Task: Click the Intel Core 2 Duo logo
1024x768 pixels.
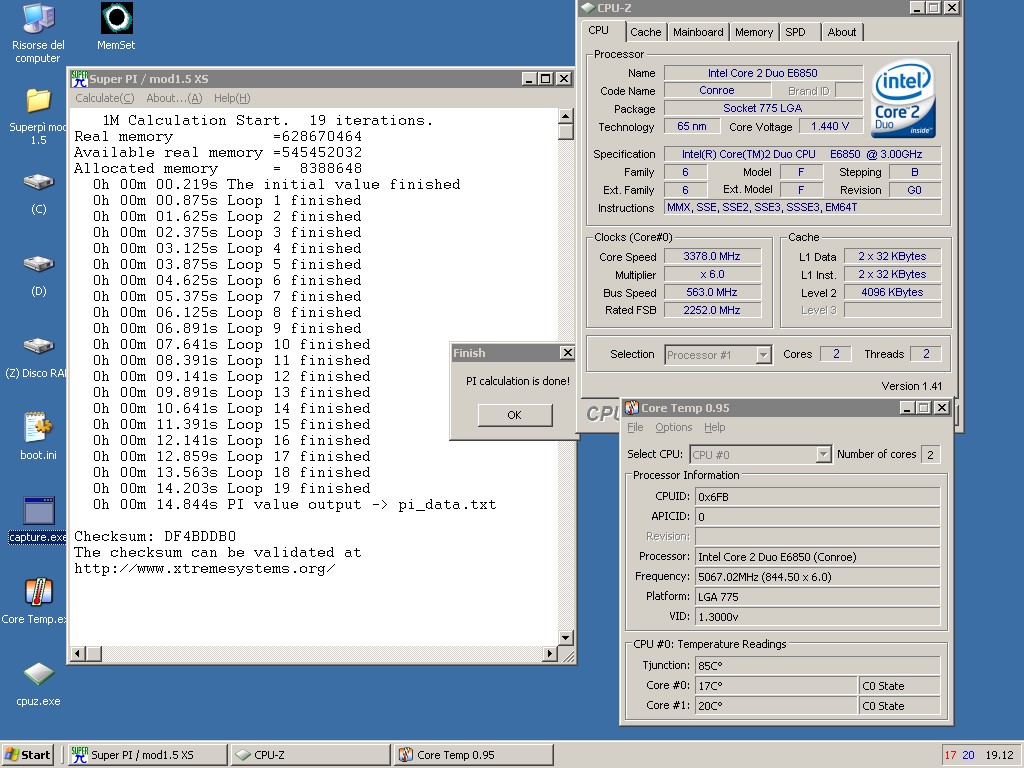Action: click(903, 98)
